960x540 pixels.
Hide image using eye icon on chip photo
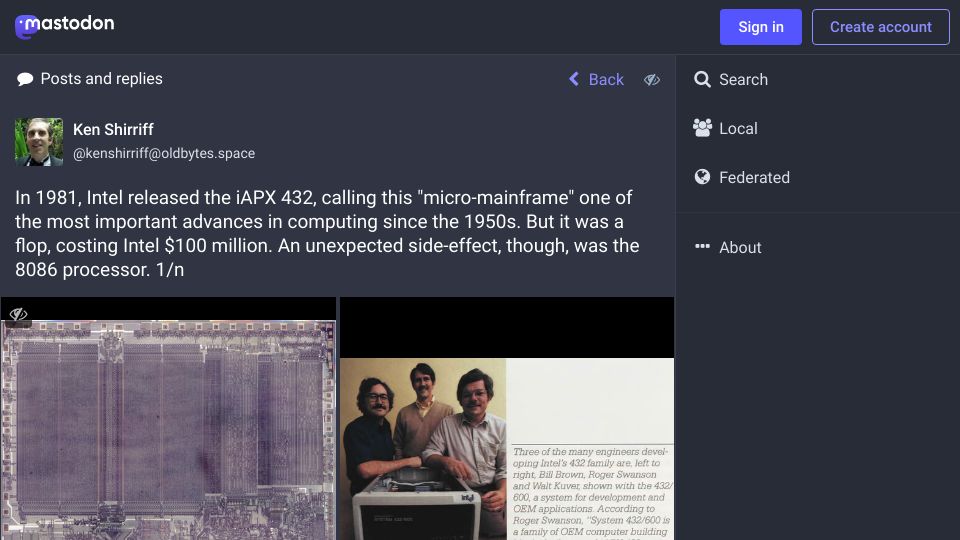(x=18, y=314)
